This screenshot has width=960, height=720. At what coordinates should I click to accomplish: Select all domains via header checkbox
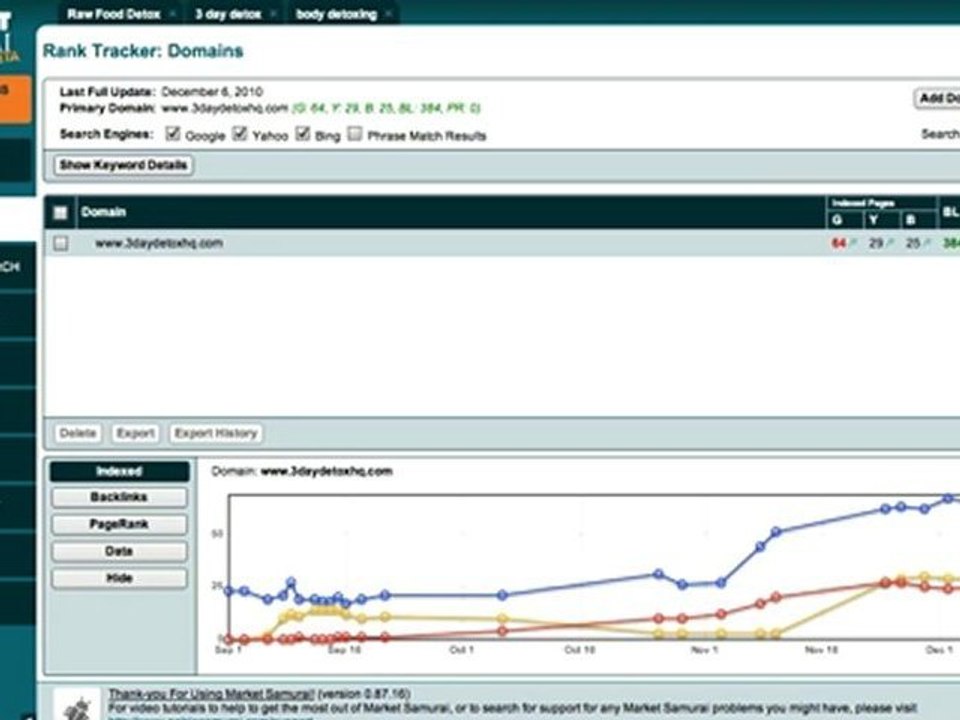click(x=60, y=212)
